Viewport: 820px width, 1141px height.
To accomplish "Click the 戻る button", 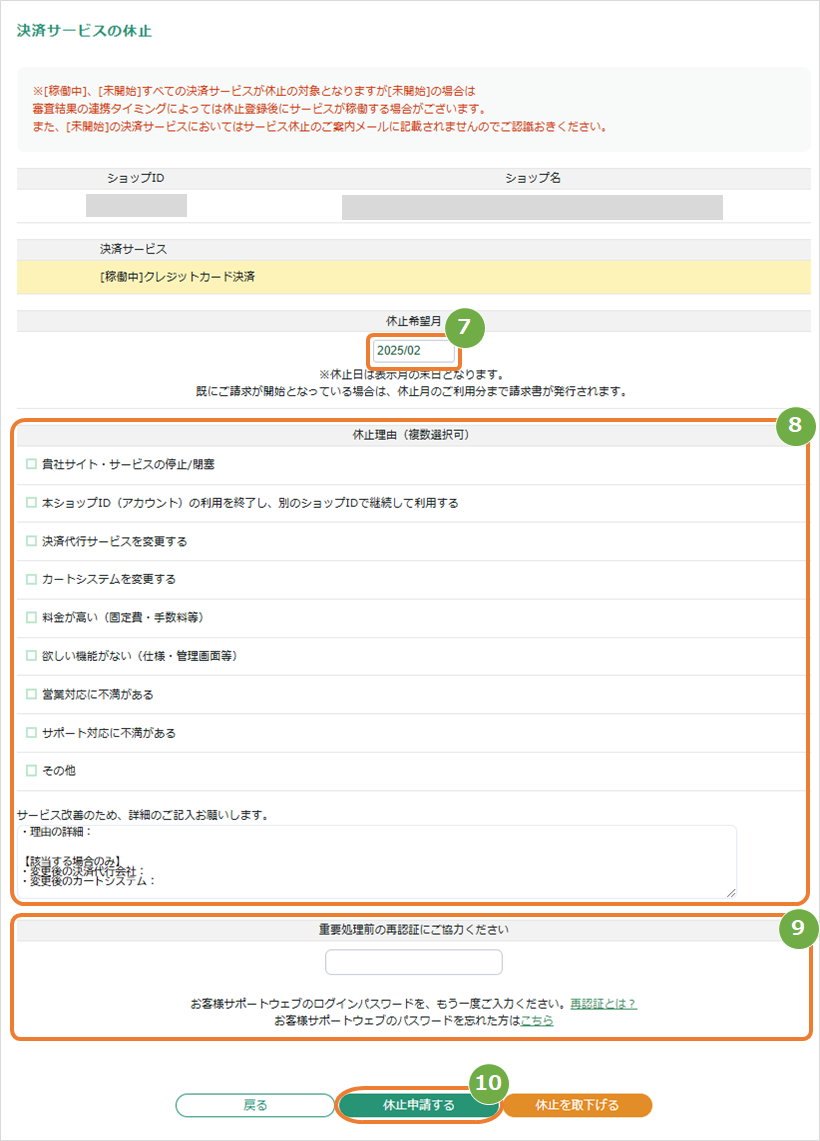I will 255,1105.
